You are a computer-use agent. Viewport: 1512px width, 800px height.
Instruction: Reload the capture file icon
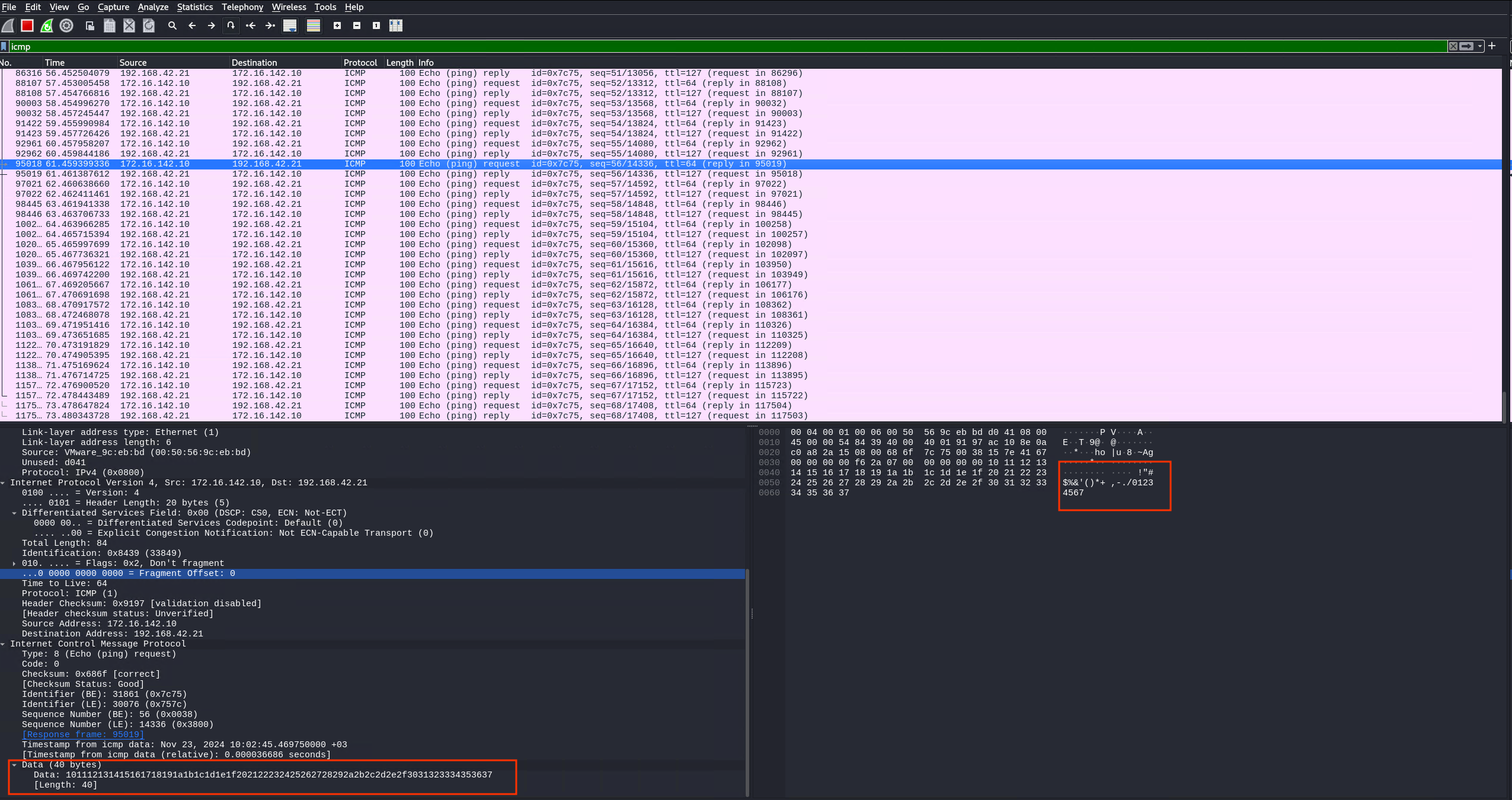(x=149, y=25)
